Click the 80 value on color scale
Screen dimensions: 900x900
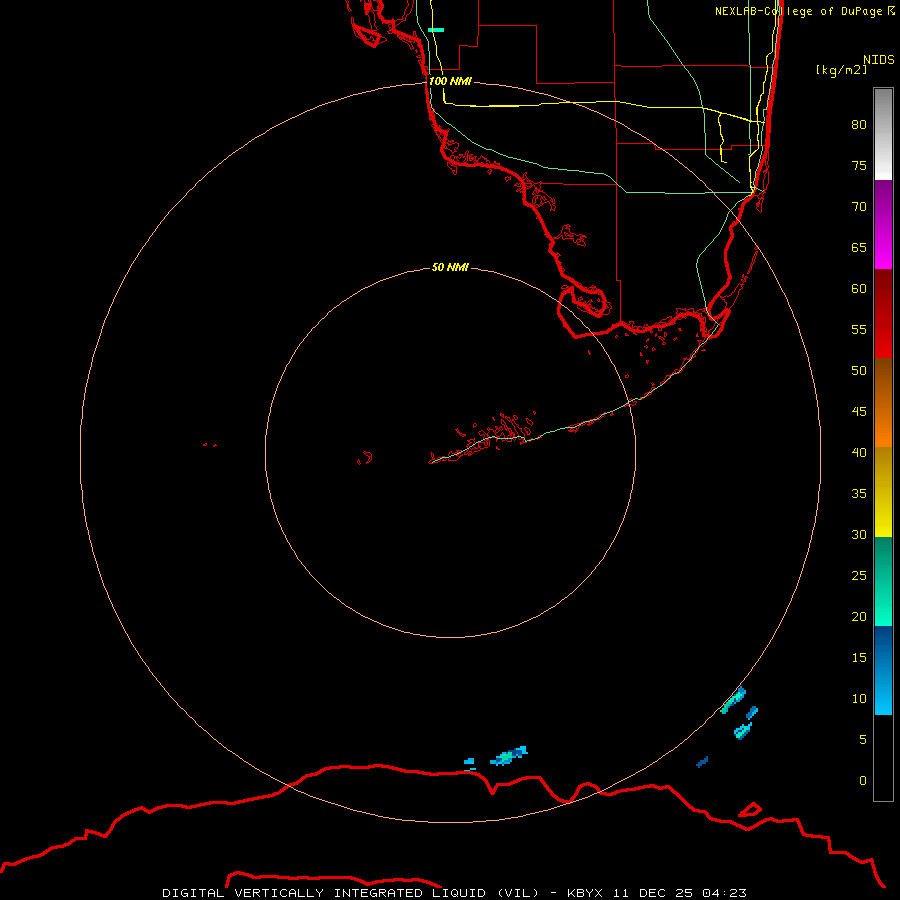pyautogui.click(x=859, y=125)
